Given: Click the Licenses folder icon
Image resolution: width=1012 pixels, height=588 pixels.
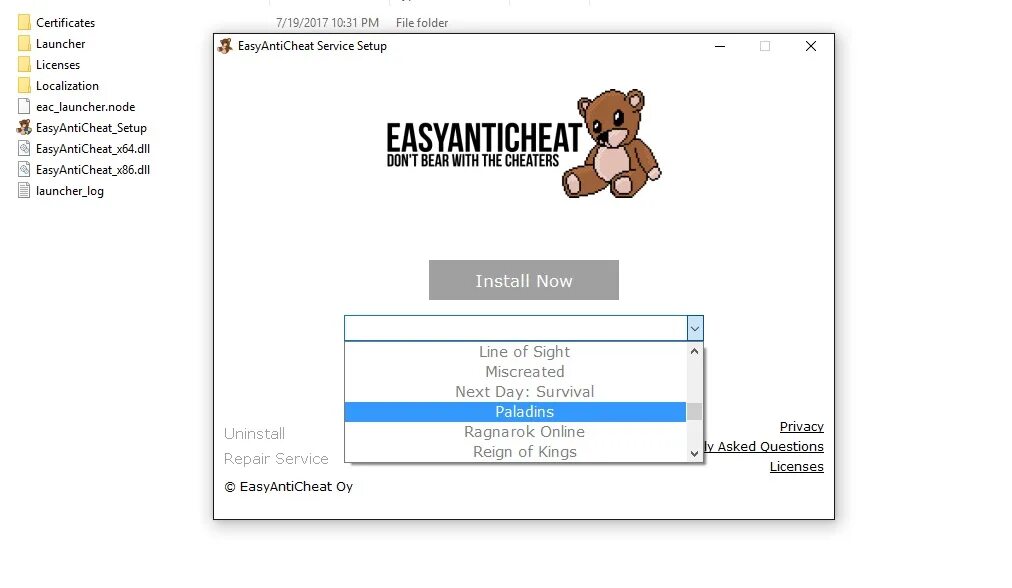Looking at the screenshot, I should 24,65.
